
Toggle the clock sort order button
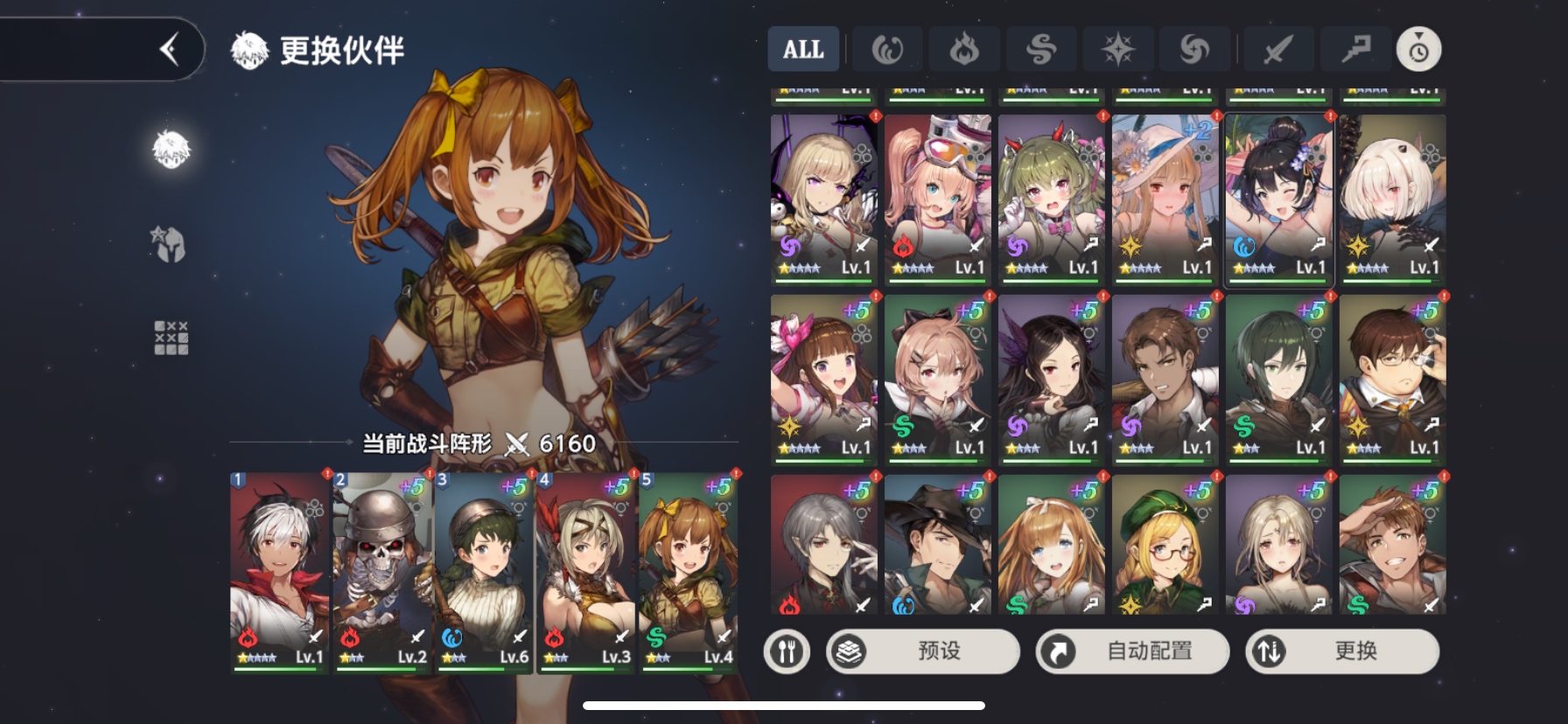pos(1418,50)
